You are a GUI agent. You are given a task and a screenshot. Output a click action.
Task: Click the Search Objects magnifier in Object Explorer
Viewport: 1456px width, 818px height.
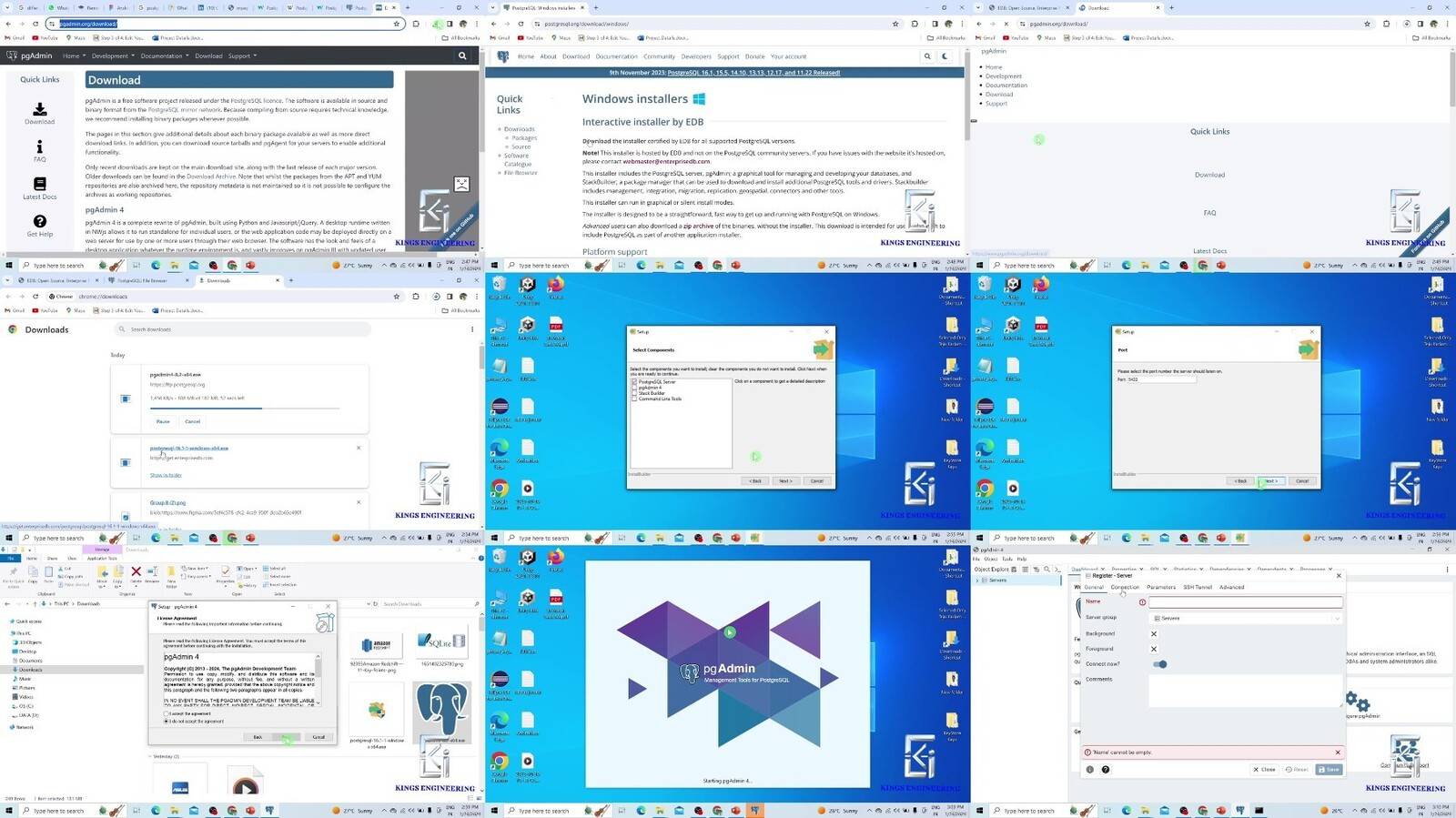[x=1046, y=570]
